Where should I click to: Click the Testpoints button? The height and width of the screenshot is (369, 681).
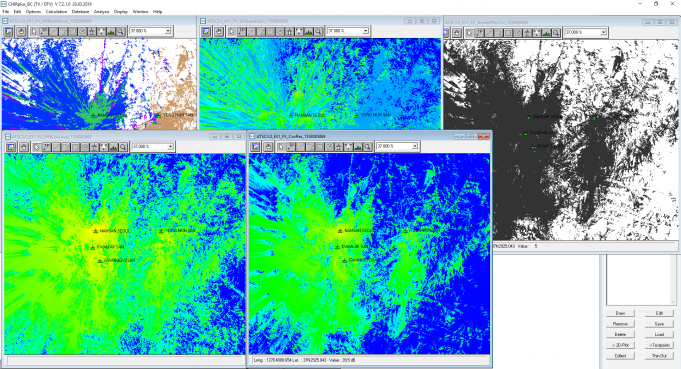coord(659,345)
